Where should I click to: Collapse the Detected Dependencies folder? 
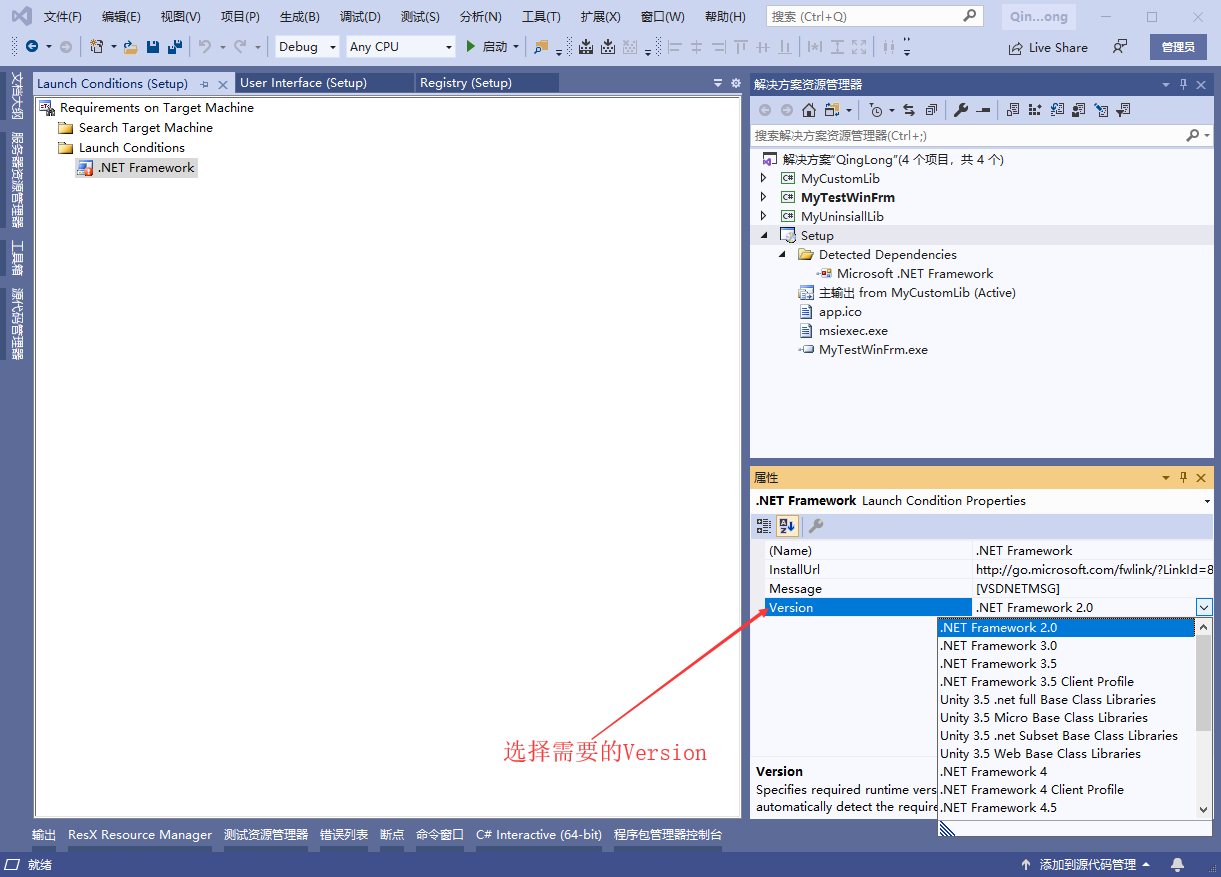[781, 254]
